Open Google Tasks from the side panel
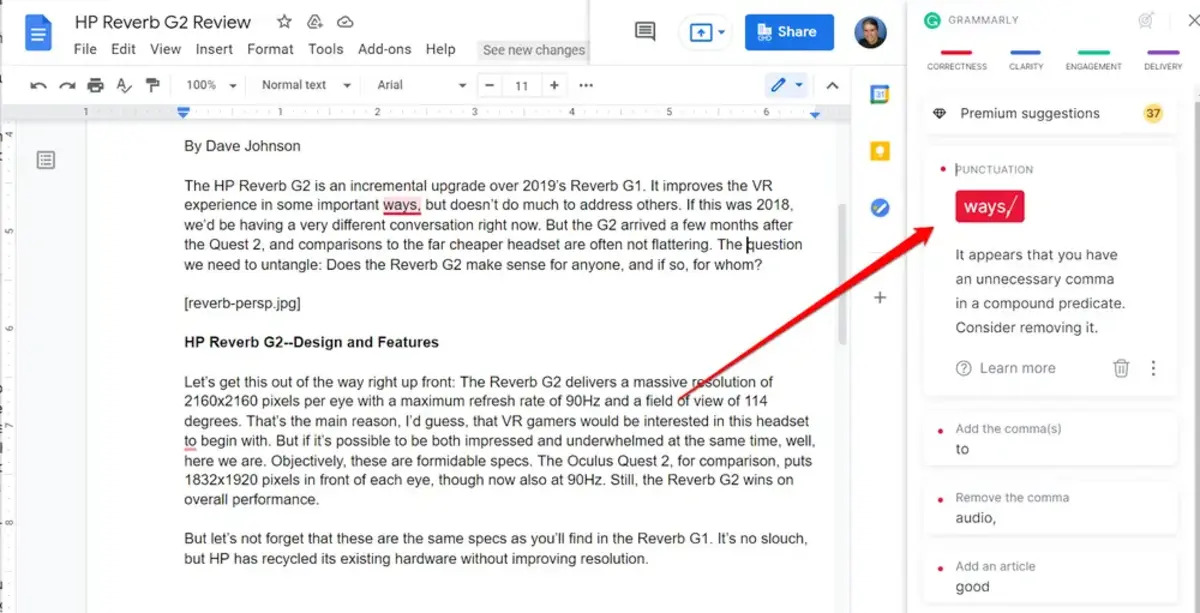The width and height of the screenshot is (1200, 613). [881, 207]
